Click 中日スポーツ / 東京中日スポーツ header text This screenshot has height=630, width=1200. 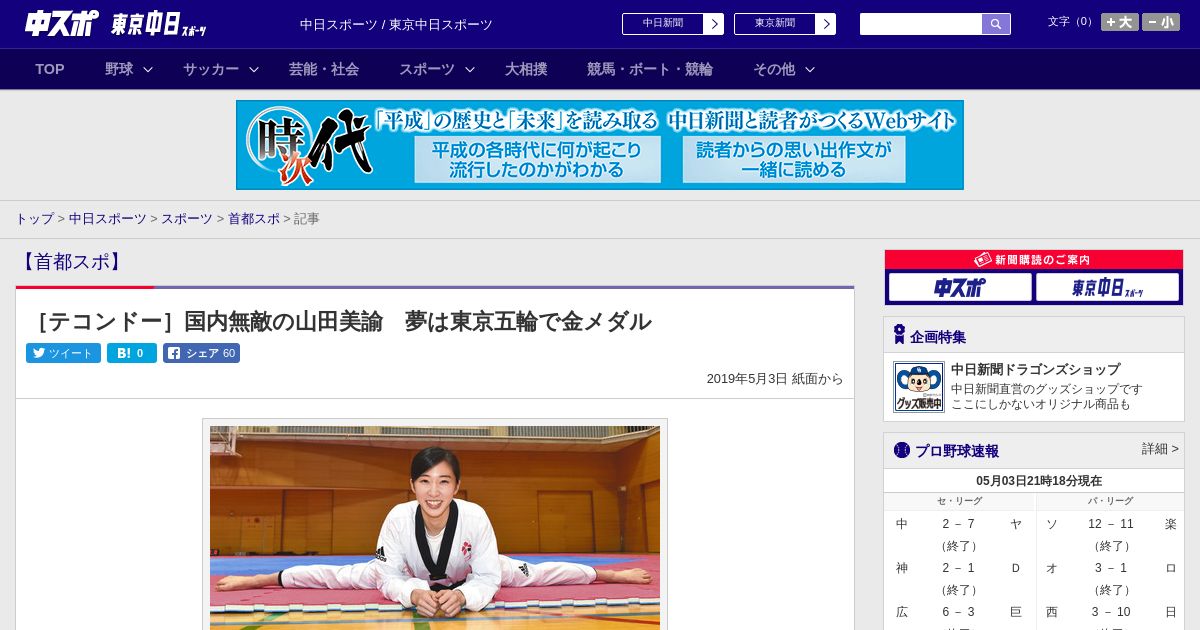tap(396, 24)
